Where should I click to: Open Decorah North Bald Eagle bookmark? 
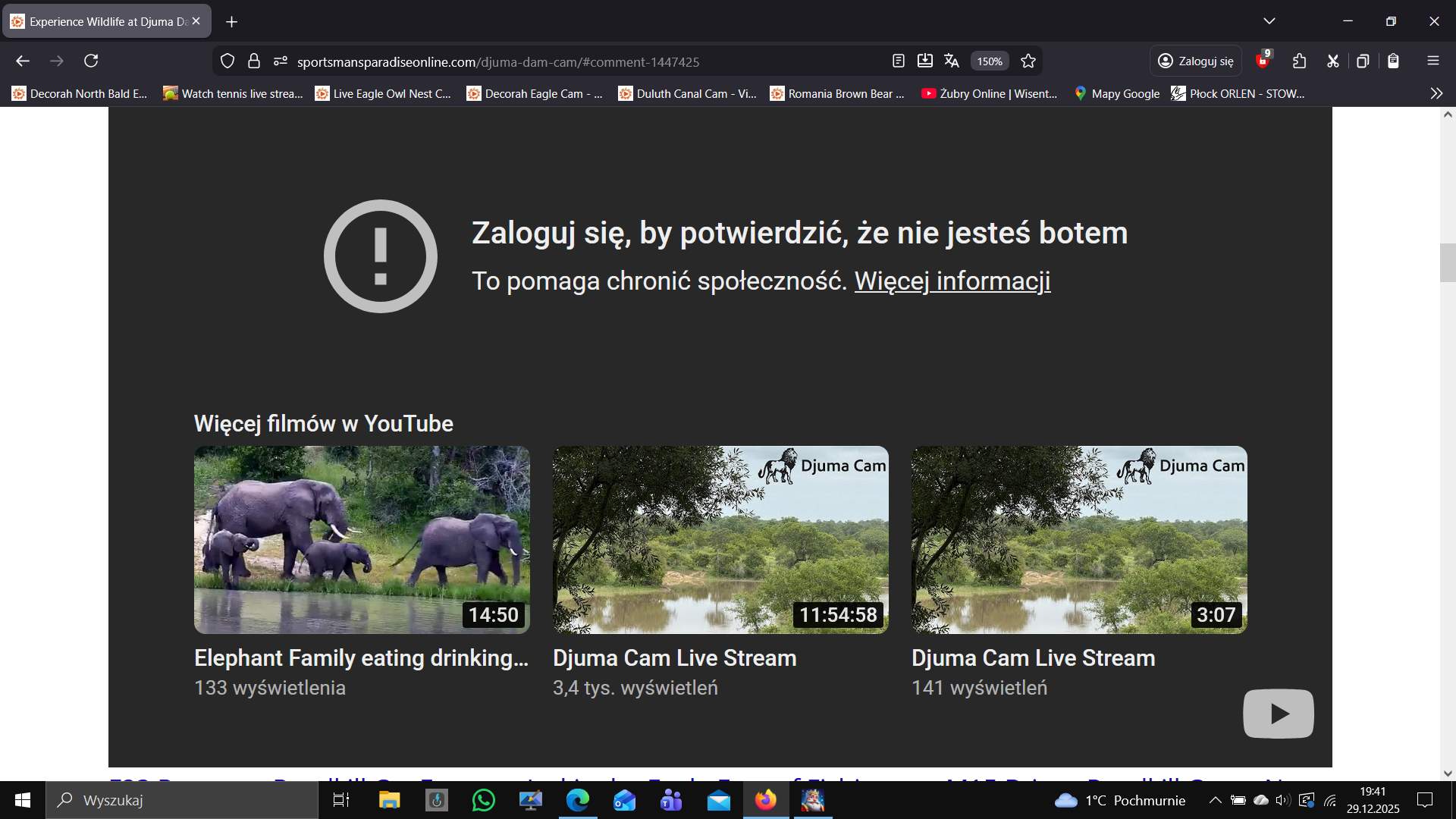pyautogui.click(x=80, y=93)
